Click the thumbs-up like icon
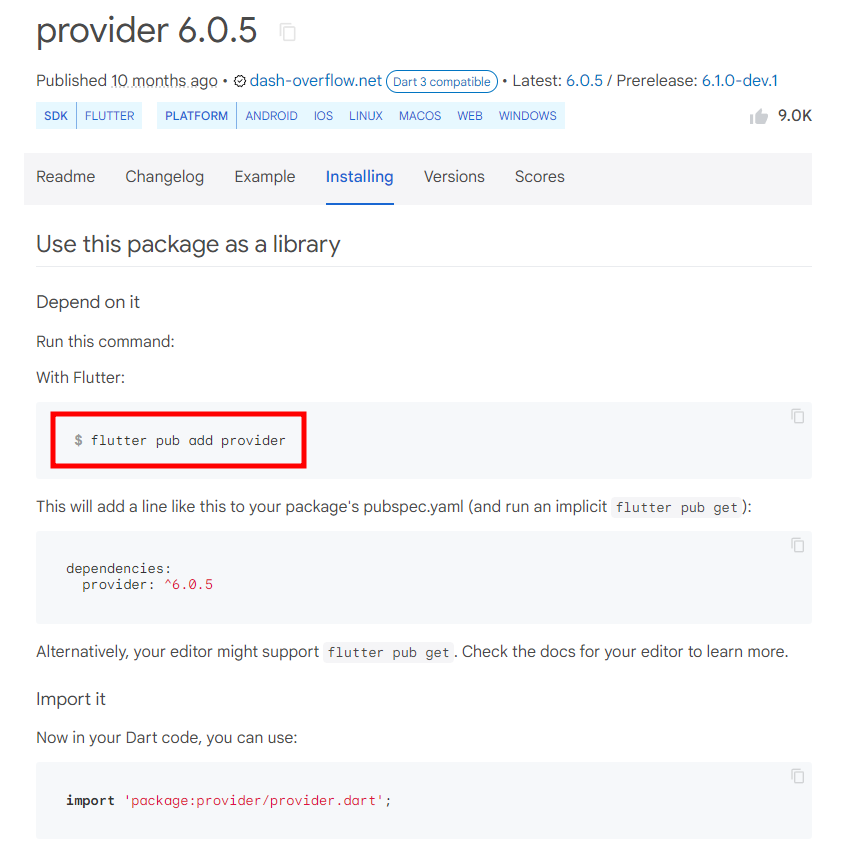 click(758, 116)
